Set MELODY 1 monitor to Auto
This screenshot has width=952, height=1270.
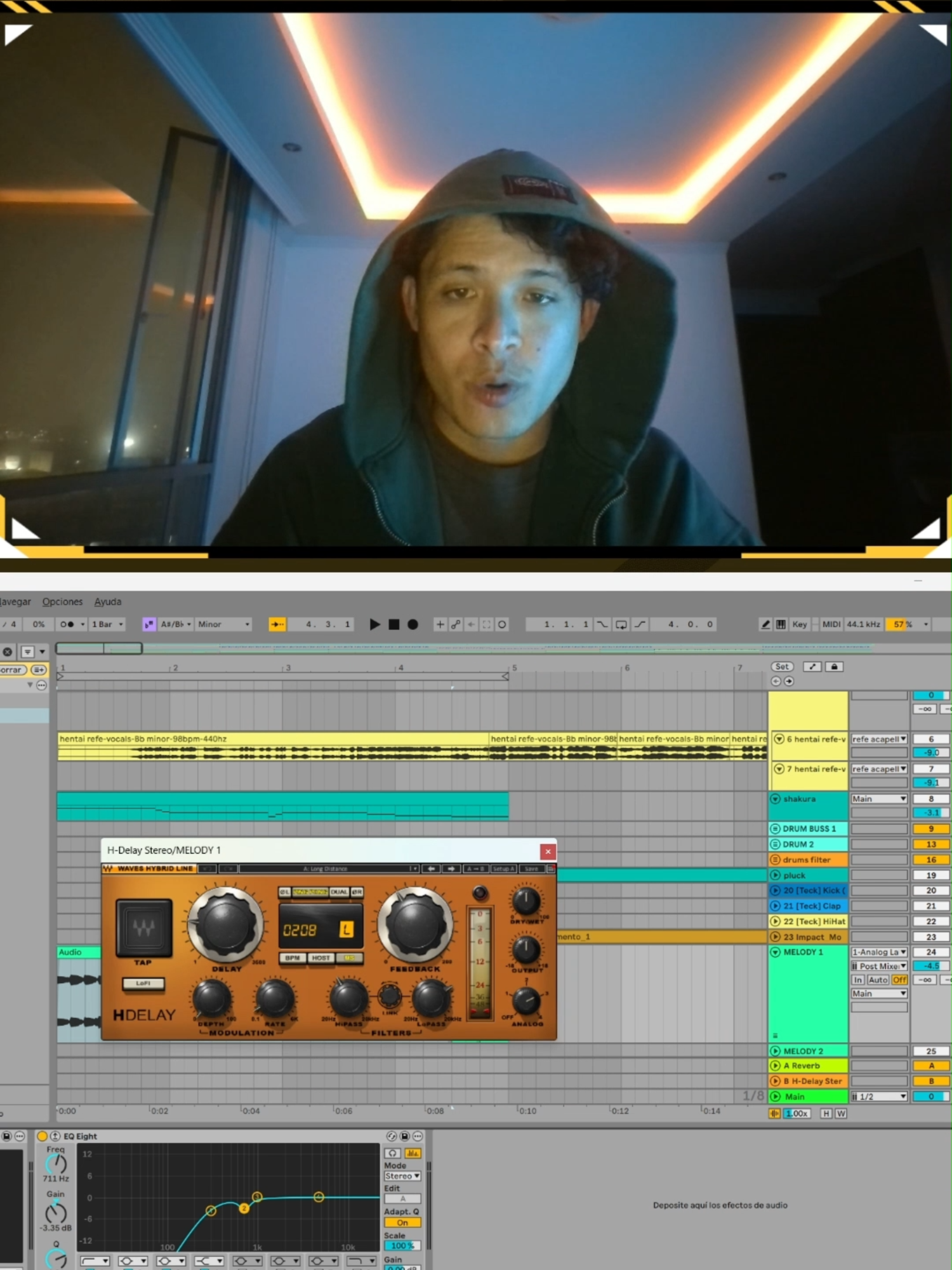click(x=878, y=980)
